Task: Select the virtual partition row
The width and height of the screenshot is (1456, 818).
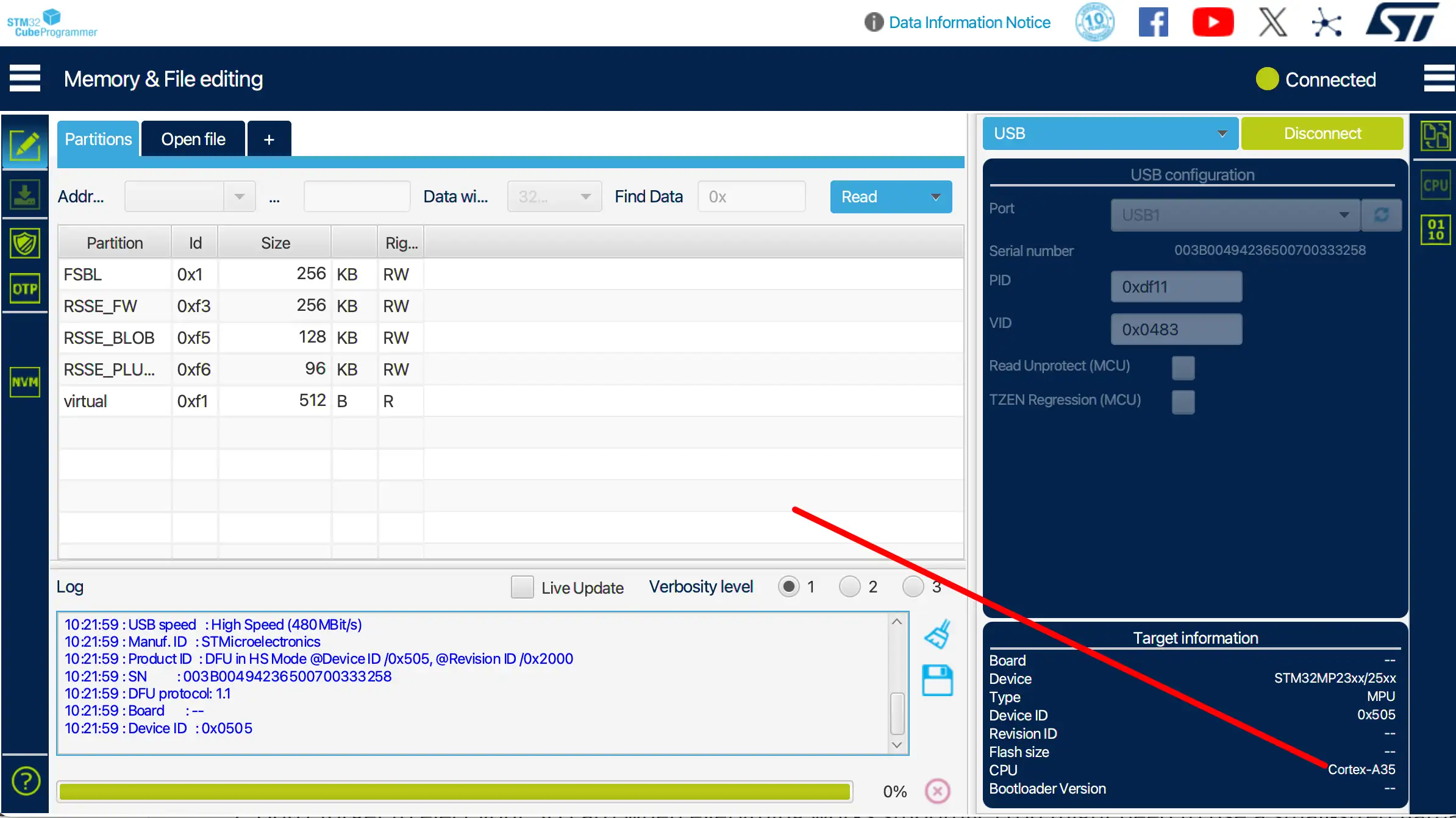Action: [511, 401]
